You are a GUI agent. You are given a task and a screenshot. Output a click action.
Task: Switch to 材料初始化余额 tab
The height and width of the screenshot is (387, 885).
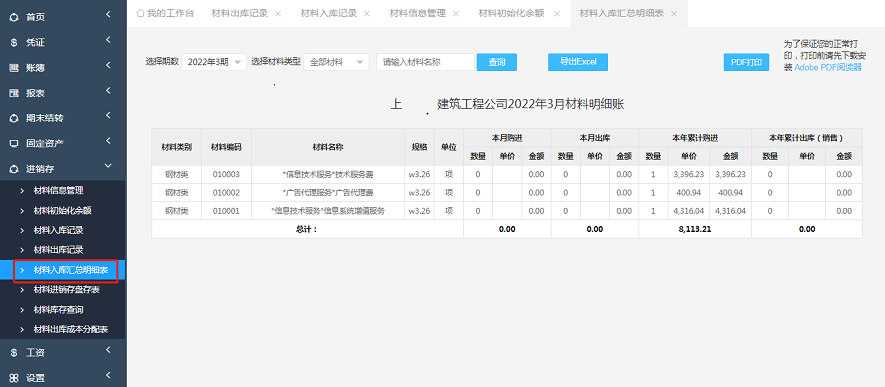511,14
